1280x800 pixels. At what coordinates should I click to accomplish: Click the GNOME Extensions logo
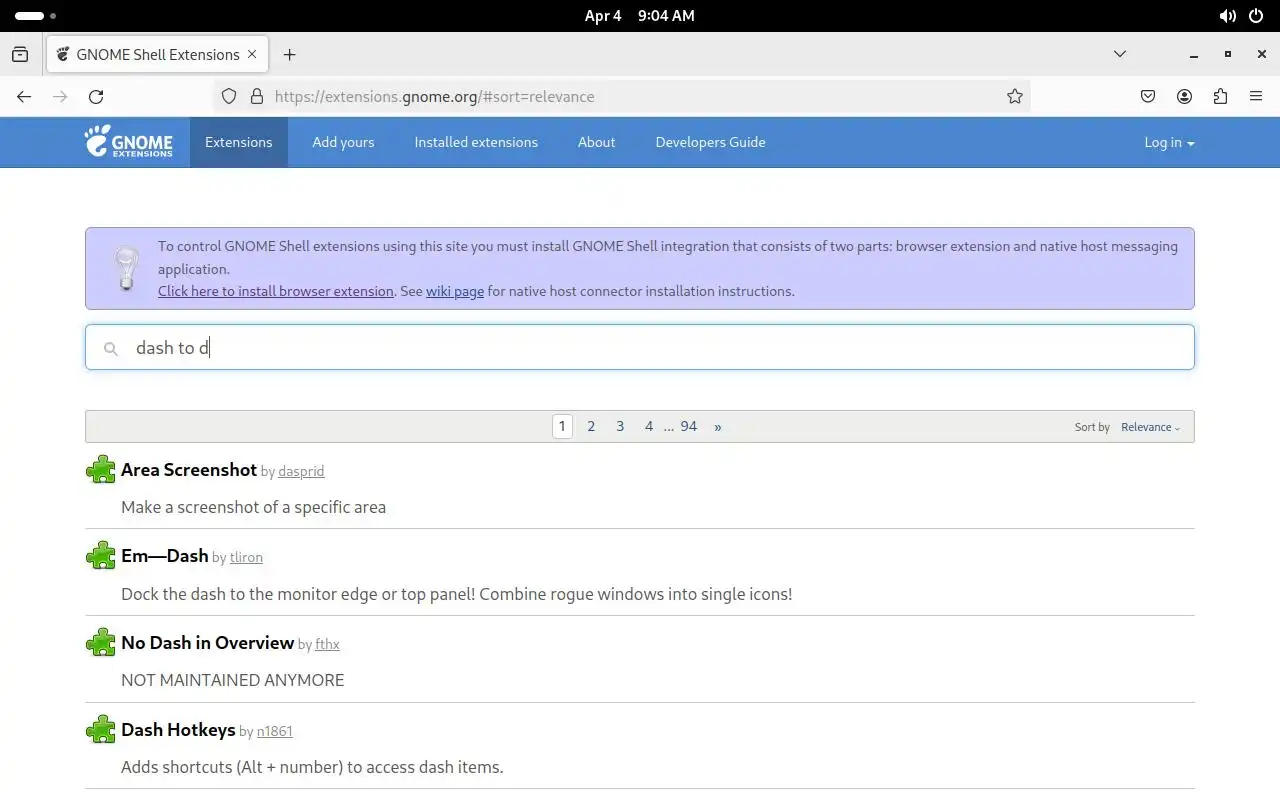click(x=128, y=142)
